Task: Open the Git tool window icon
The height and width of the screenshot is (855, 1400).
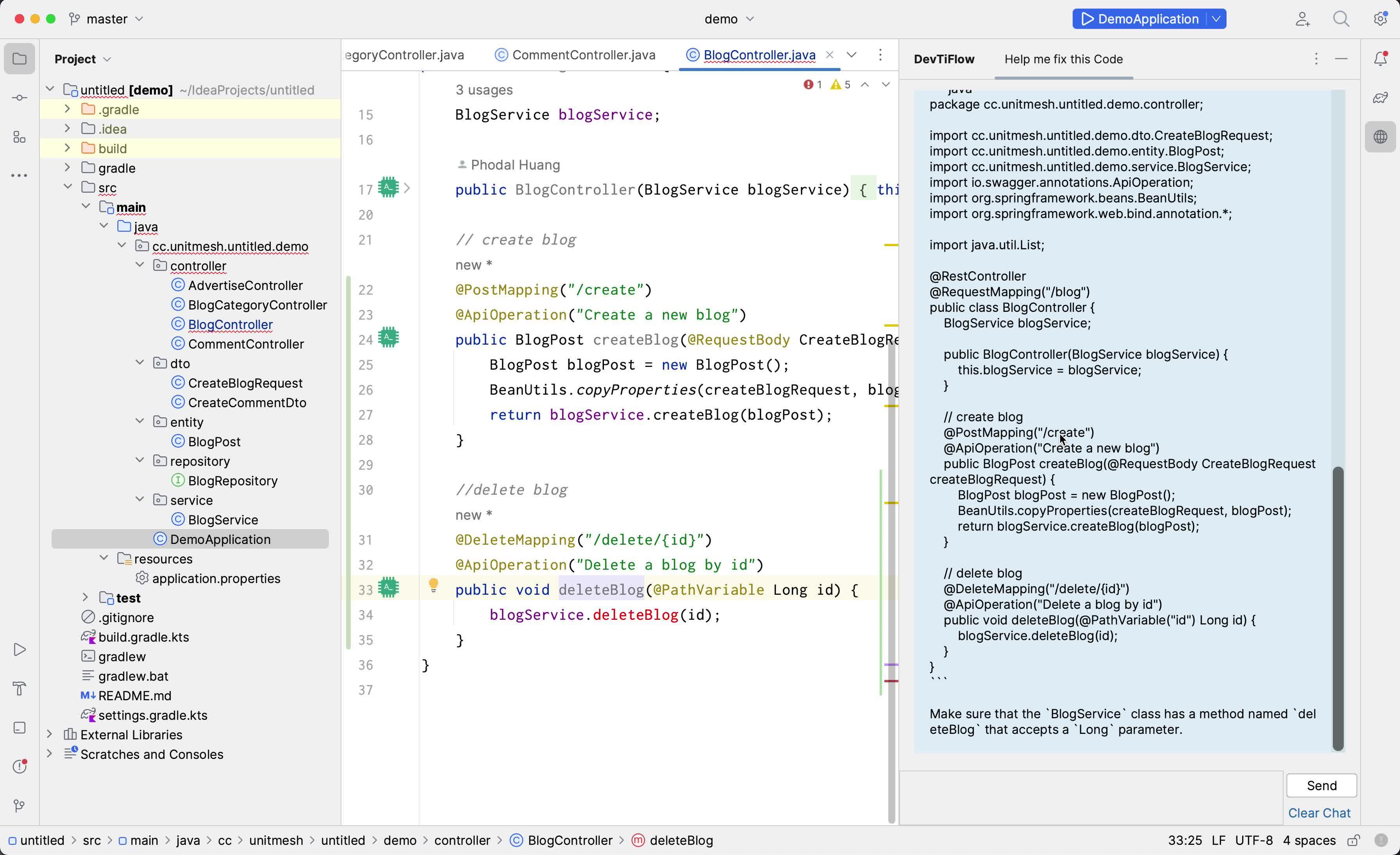Action: tap(19, 805)
